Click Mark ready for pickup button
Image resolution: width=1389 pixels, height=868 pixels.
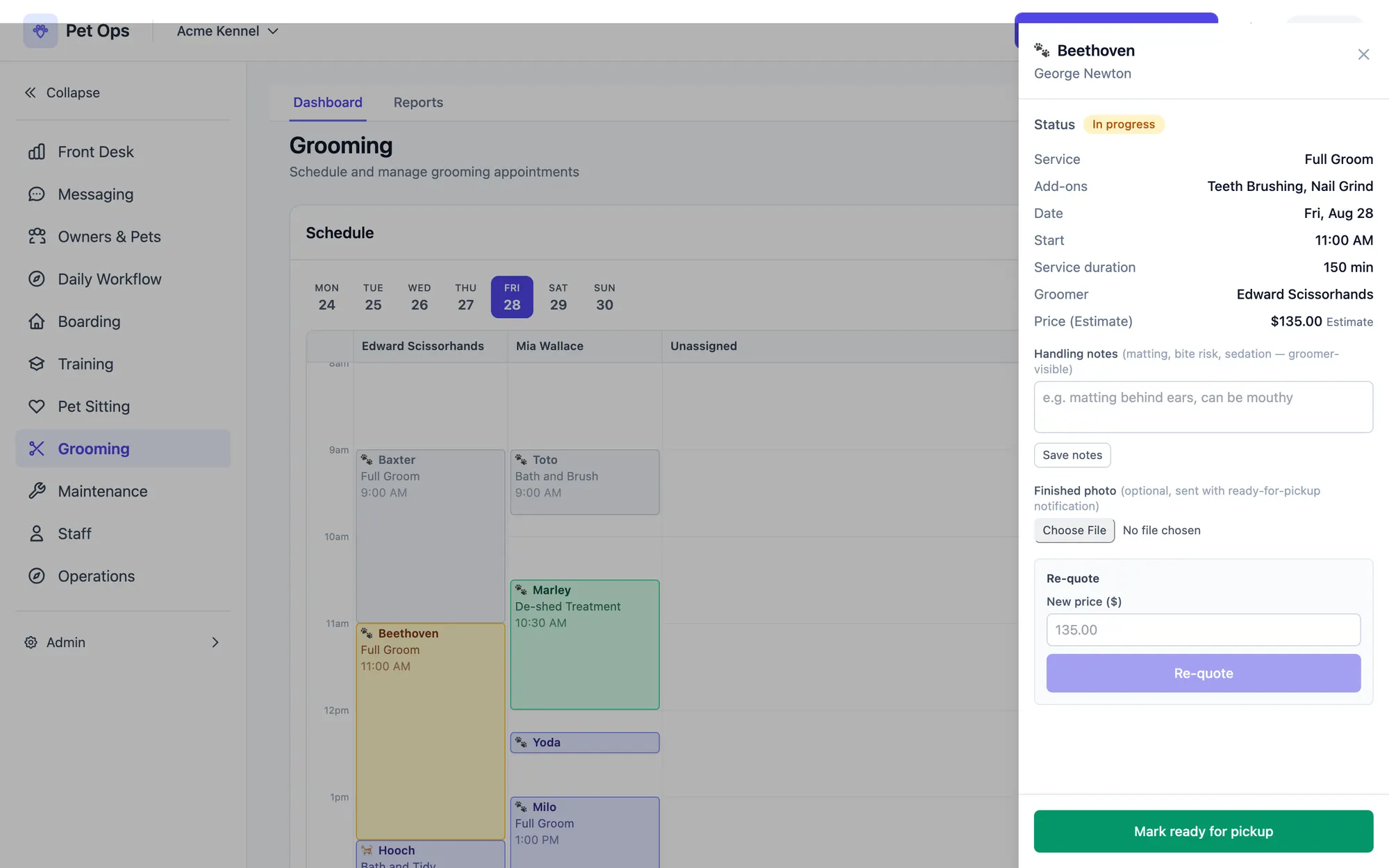(x=1204, y=831)
